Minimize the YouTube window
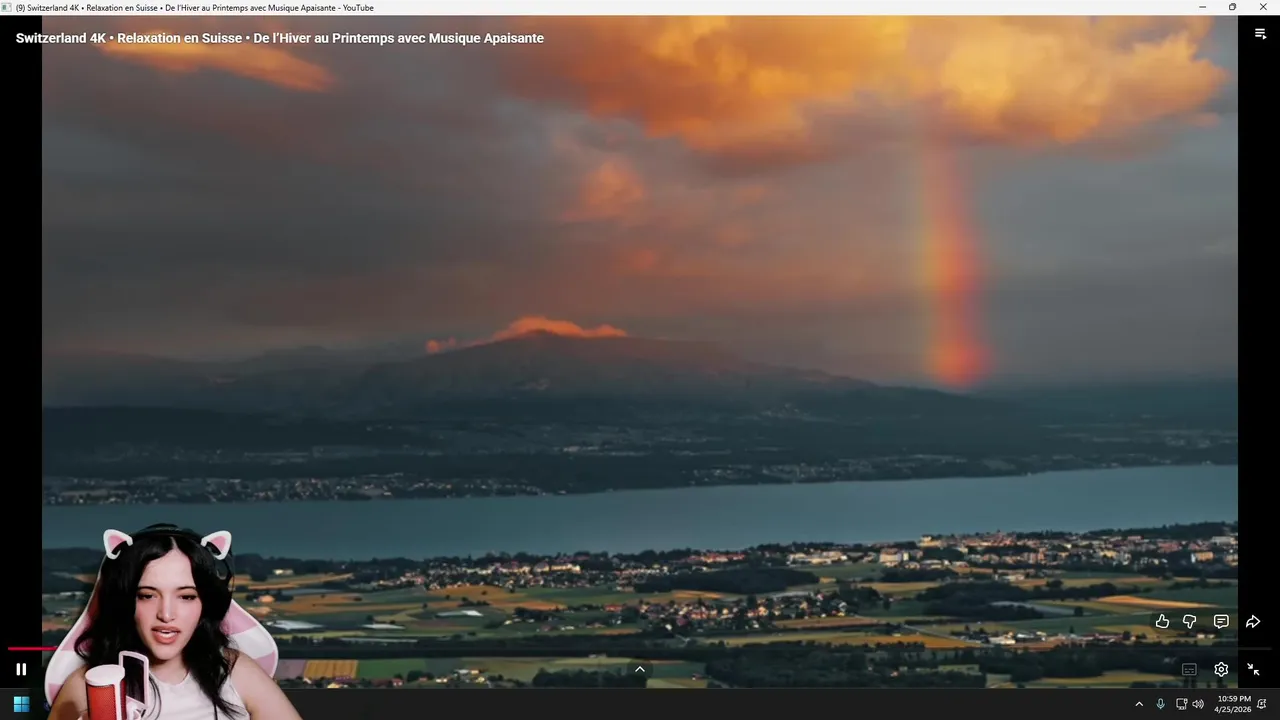Viewport: 1280px width, 720px height. tap(1203, 7)
